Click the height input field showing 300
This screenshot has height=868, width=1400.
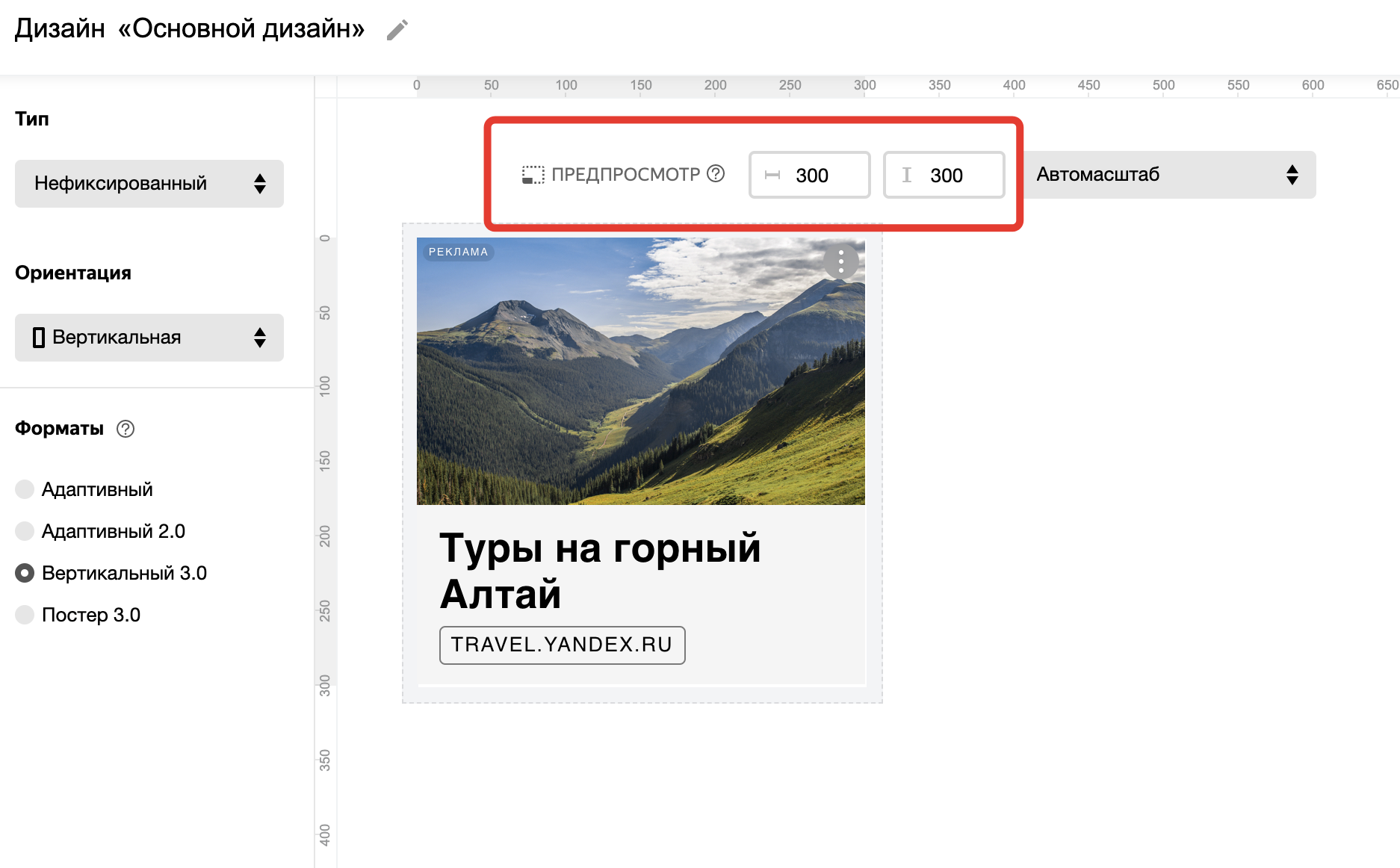(x=956, y=175)
